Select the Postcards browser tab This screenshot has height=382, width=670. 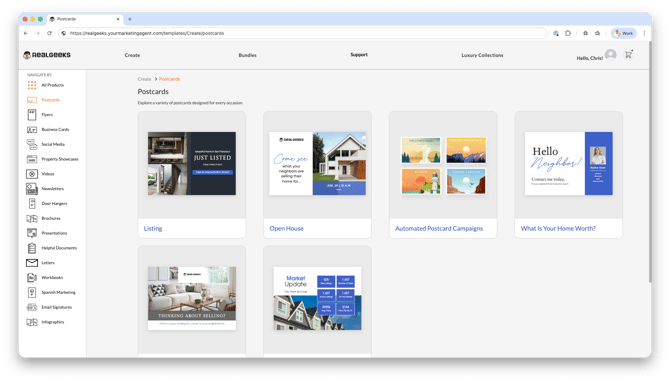pyautogui.click(x=85, y=19)
